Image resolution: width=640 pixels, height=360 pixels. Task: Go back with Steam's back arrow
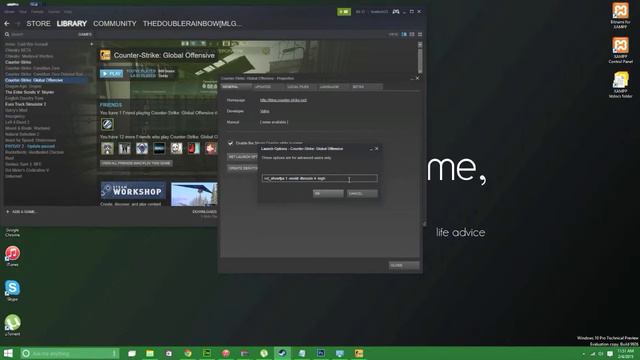point(7,24)
